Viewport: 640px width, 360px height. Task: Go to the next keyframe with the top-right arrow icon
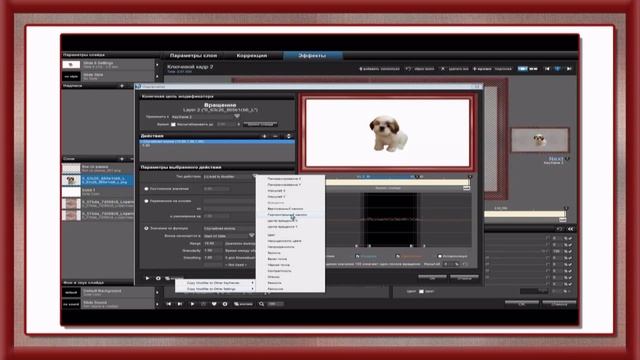point(569,69)
